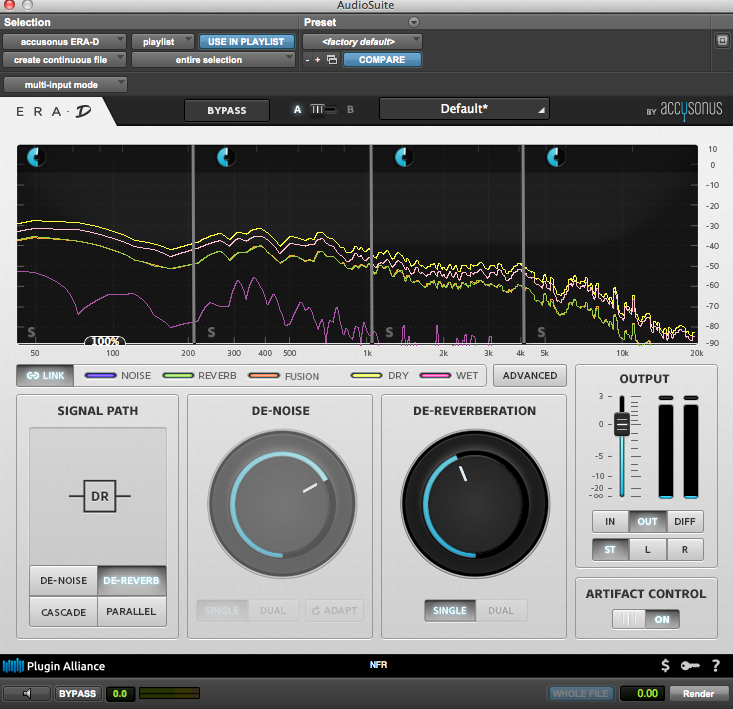Toggle the NOISE curve legend
The height and width of the screenshot is (709, 733).
(x=118, y=376)
